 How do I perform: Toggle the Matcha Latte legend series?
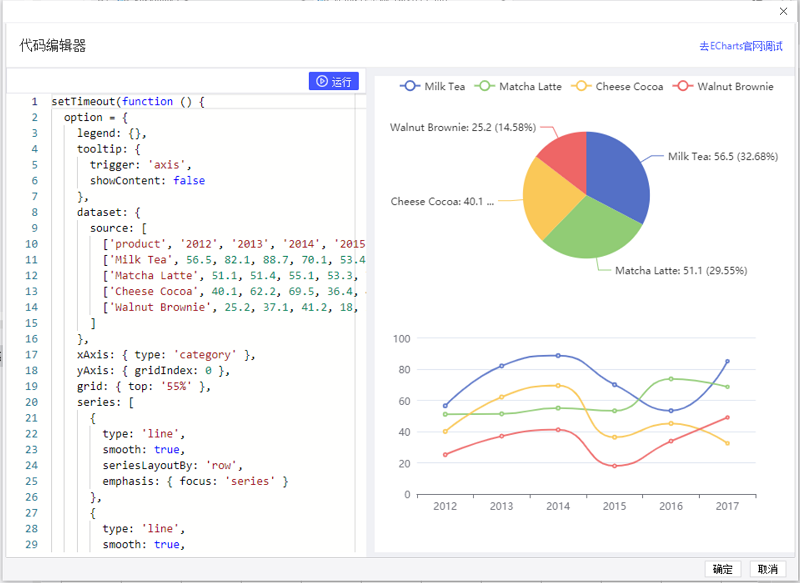pos(518,87)
